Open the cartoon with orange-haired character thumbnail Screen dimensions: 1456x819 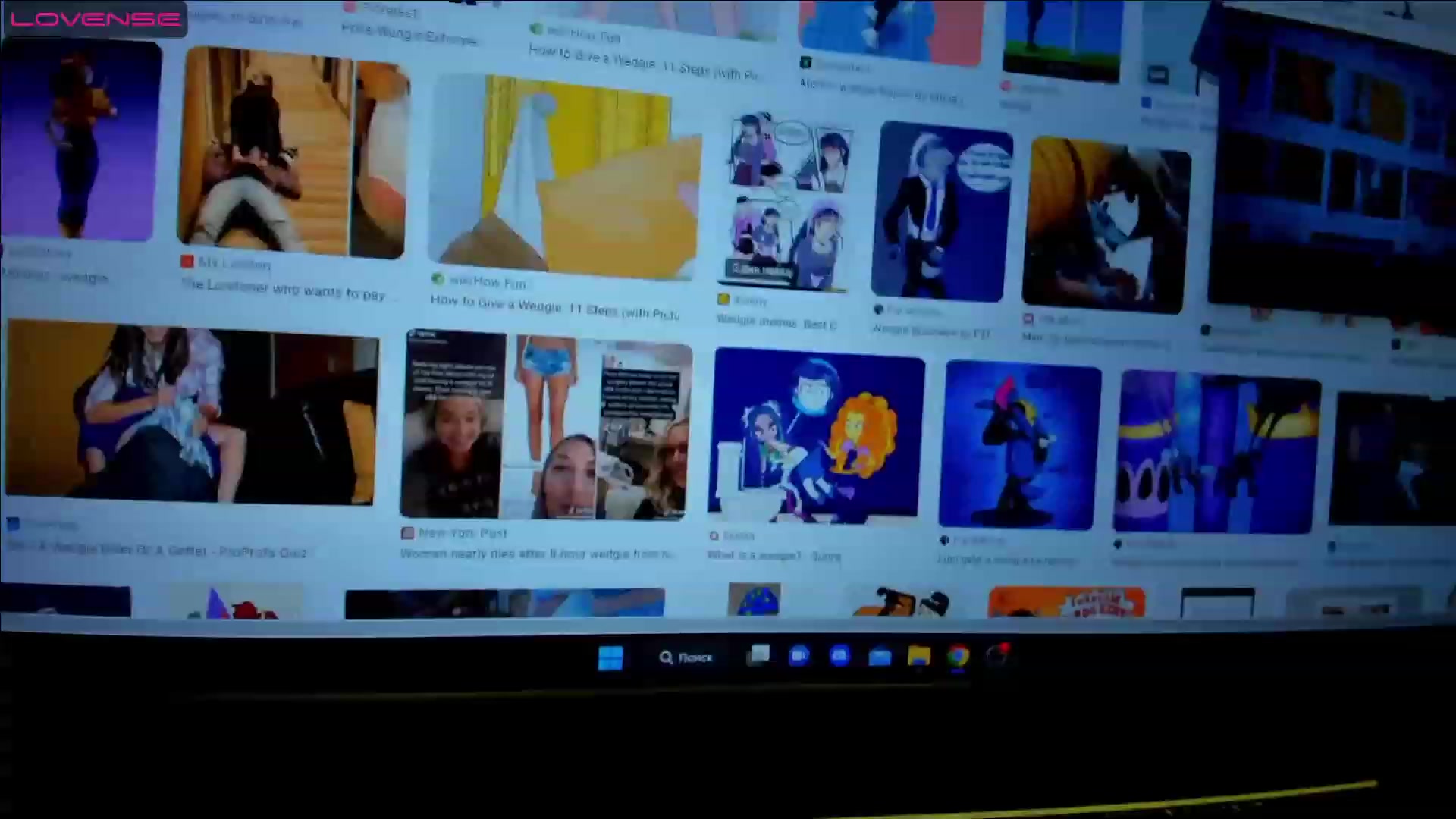point(816,436)
